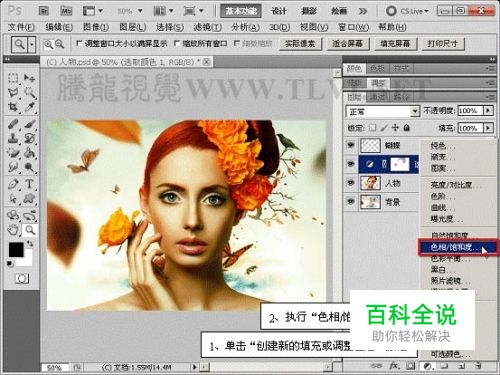Enable 缩放所有窗口 checkbox
This screenshot has height=375, width=500.
click(177, 43)
